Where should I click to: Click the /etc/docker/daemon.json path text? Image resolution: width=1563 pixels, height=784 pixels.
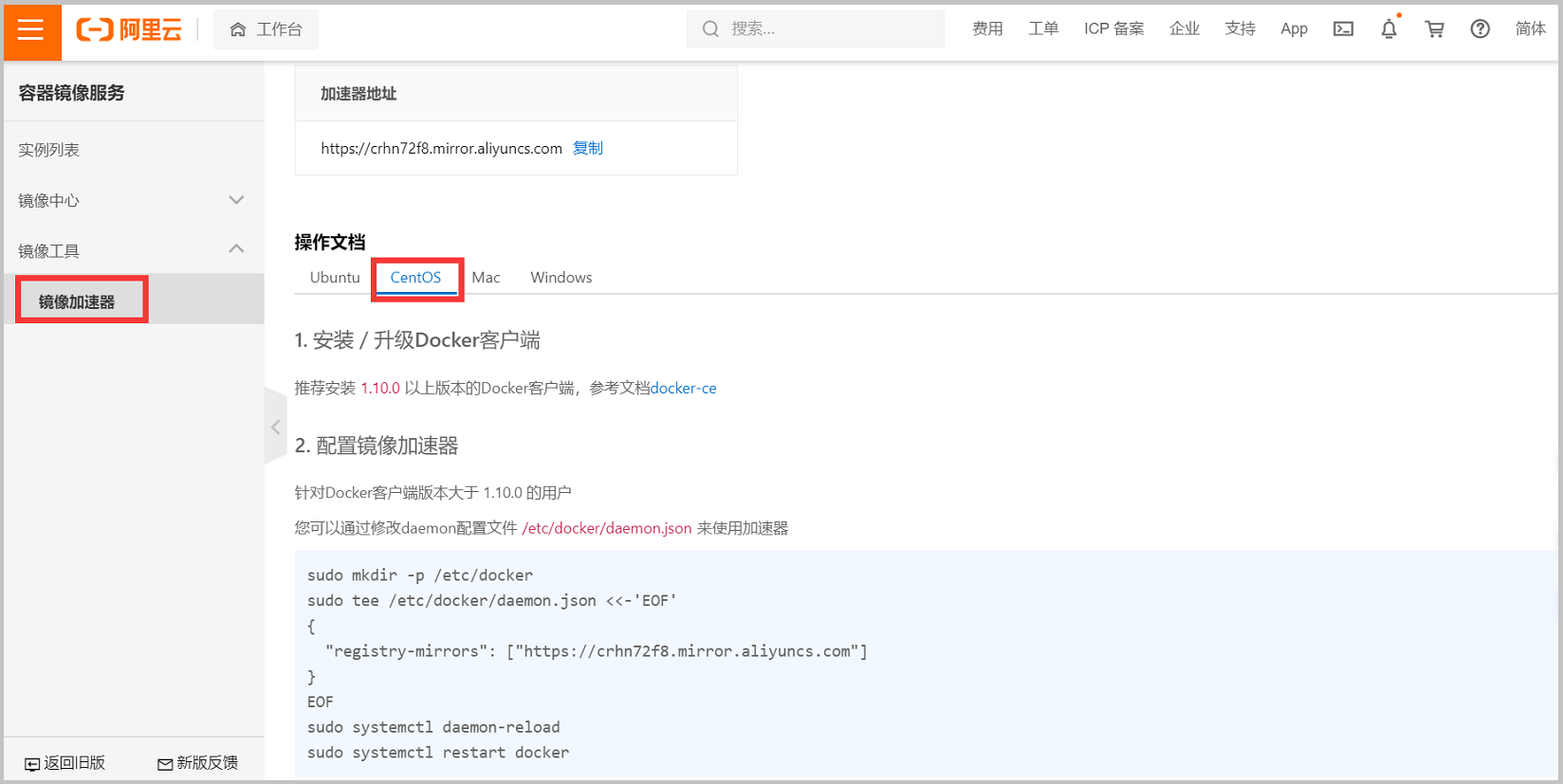pos(607,528)
